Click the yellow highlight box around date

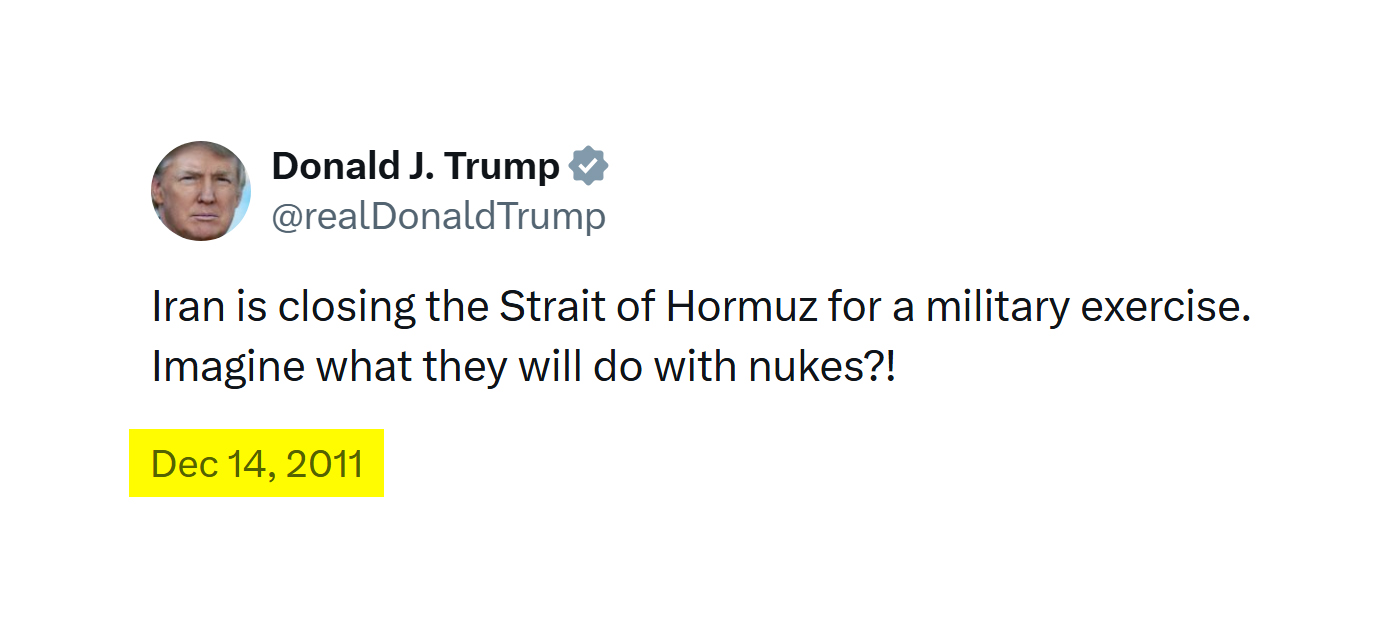pos(370,485)
